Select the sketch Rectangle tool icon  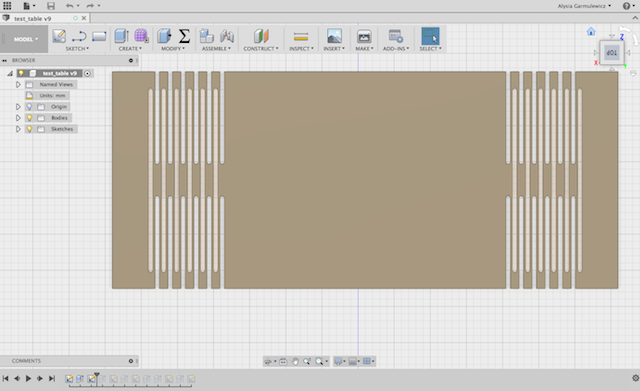tap(99, 36)
